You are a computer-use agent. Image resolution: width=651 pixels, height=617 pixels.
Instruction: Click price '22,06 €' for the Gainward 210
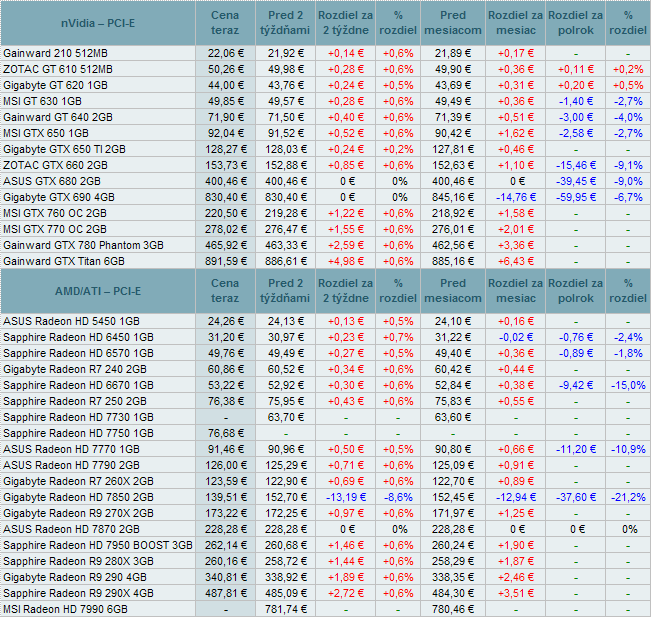(225, 54)
